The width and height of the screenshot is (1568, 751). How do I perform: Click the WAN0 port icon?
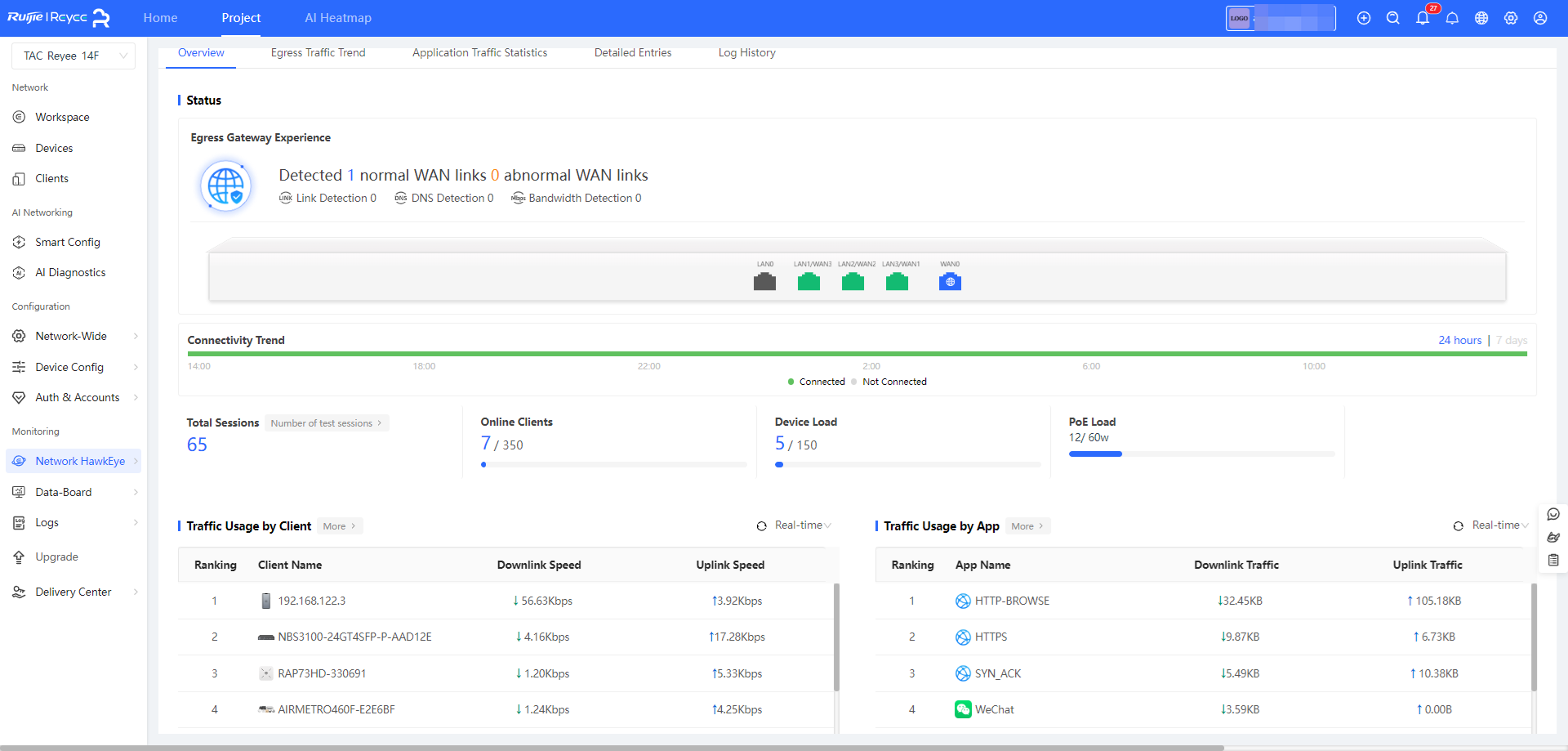[x=950, y=282]
